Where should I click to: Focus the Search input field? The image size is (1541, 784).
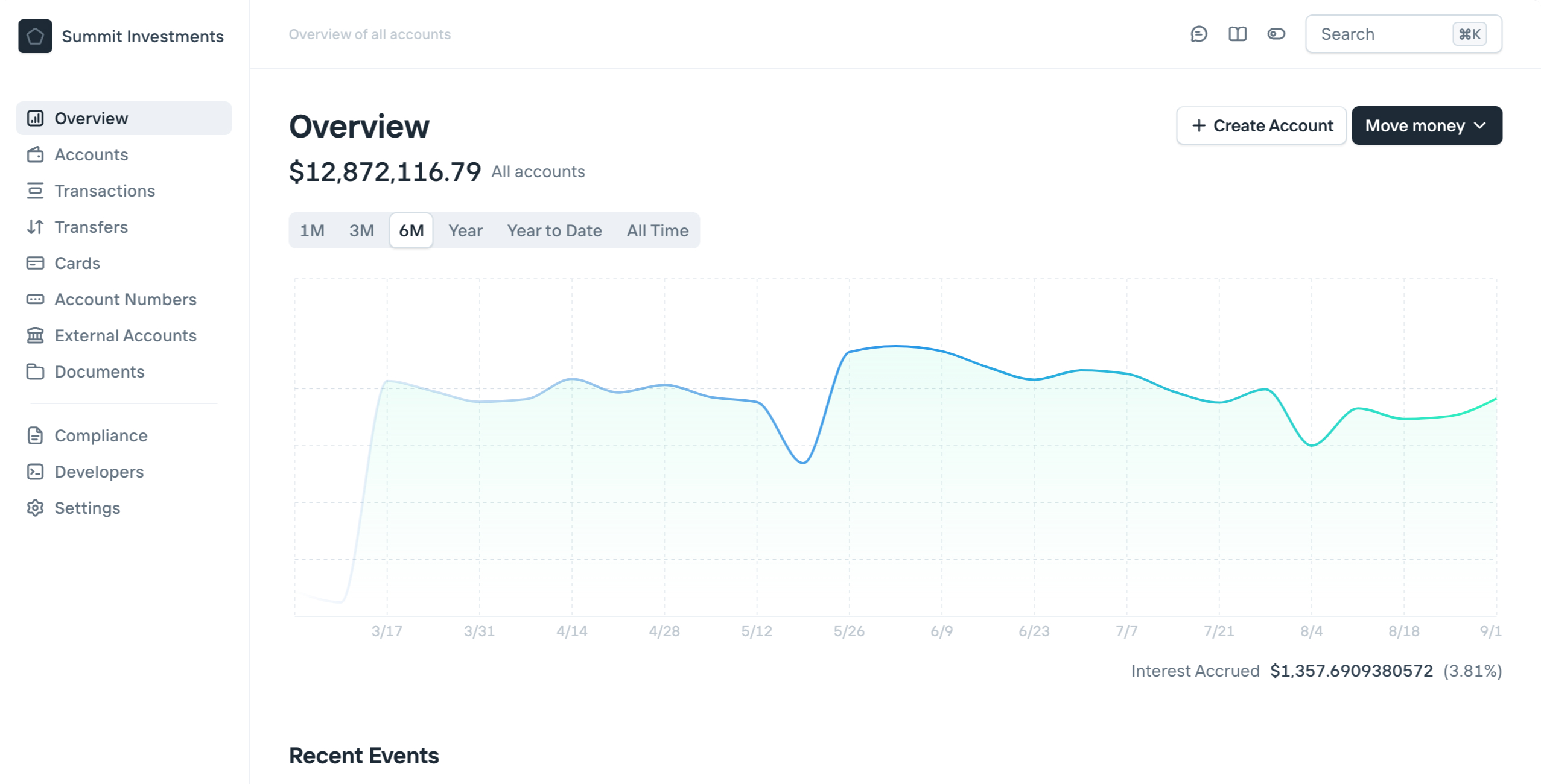[1382, 34]
